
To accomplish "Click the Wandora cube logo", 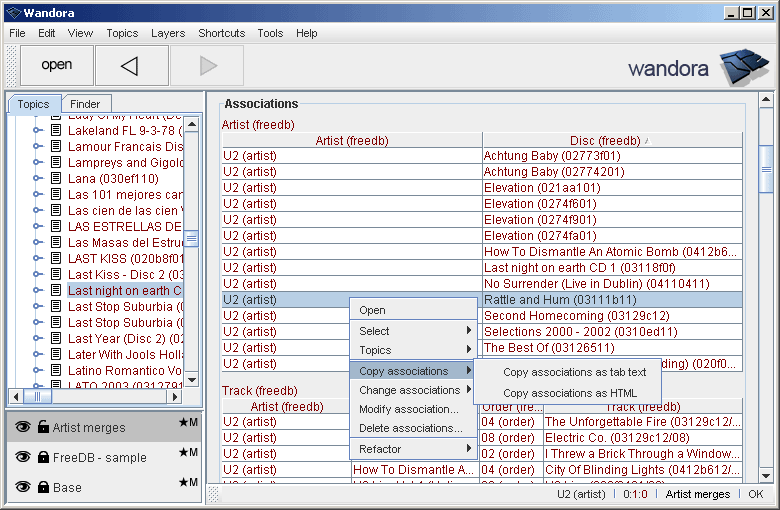I will pos(745,66).
